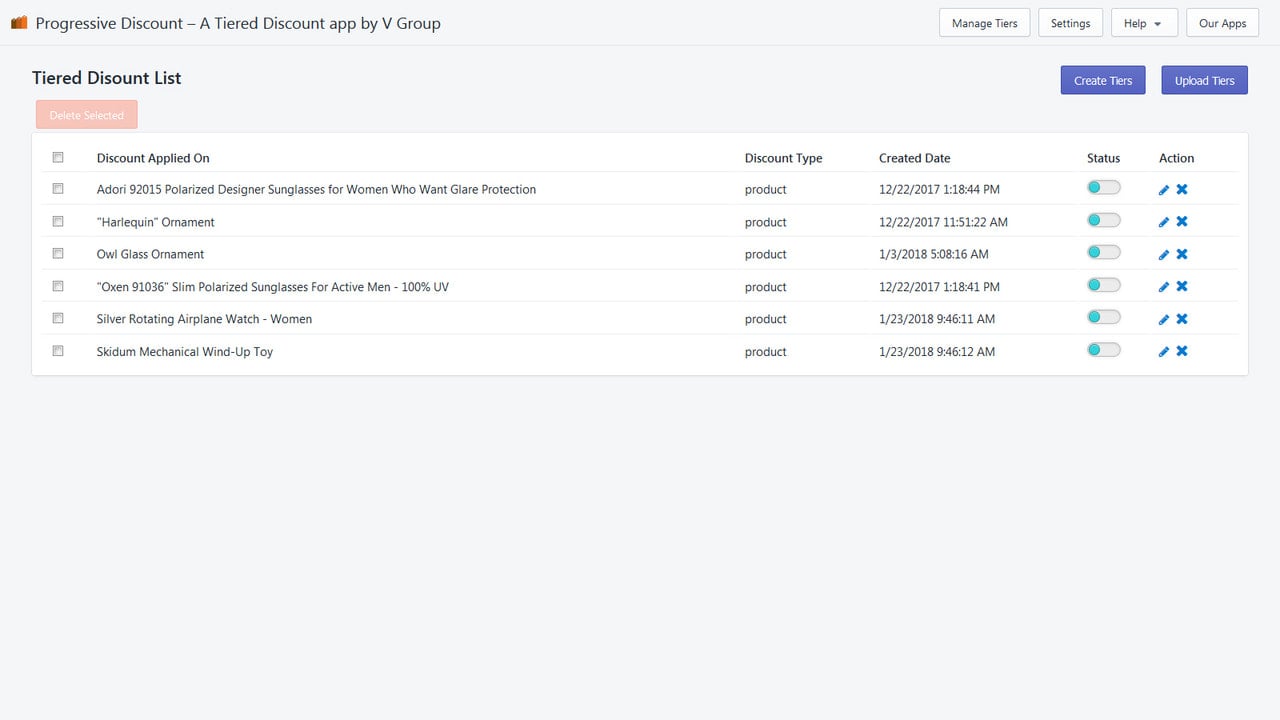This screenshot has width=1280, height=720.
Task: Click the Upload Tiers button
Action: click(1205, 80)
